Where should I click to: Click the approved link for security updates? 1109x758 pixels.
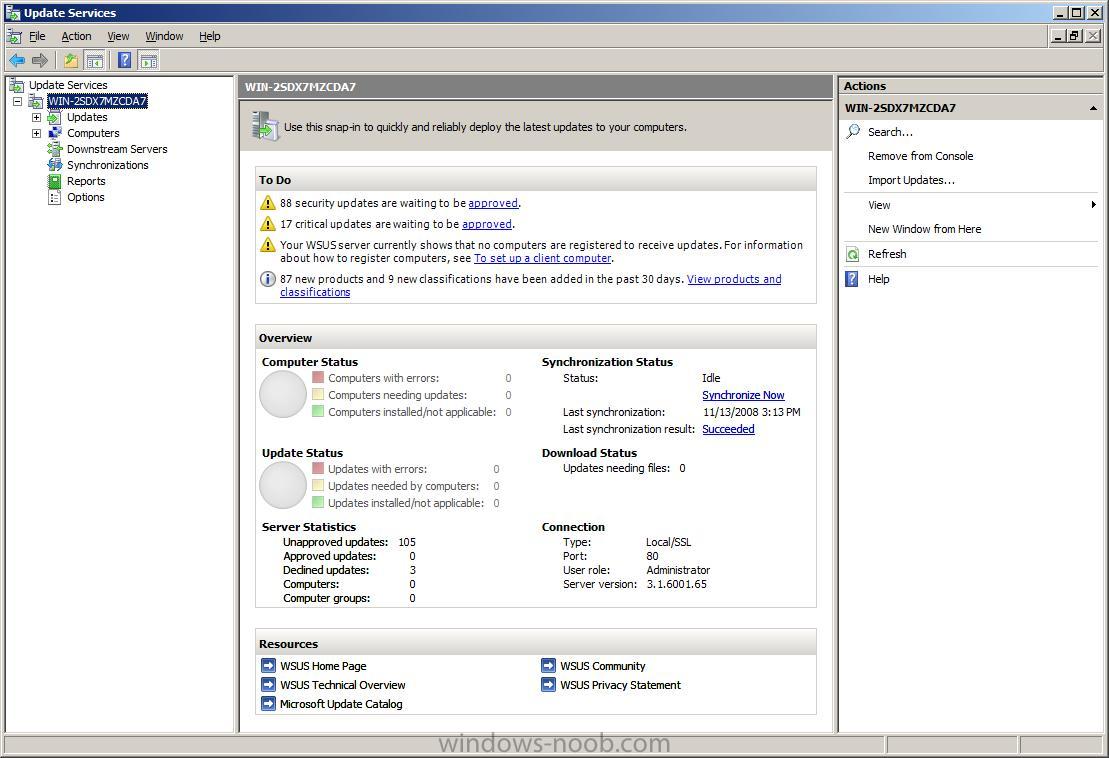493,203
